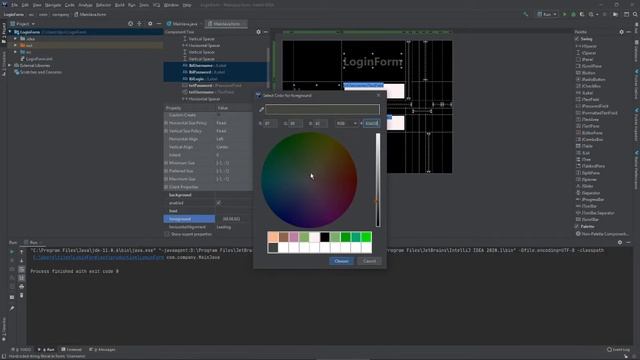Open Project panel settings gear
This screenshot has height=360, width=640.
click(x=150, y=24)
